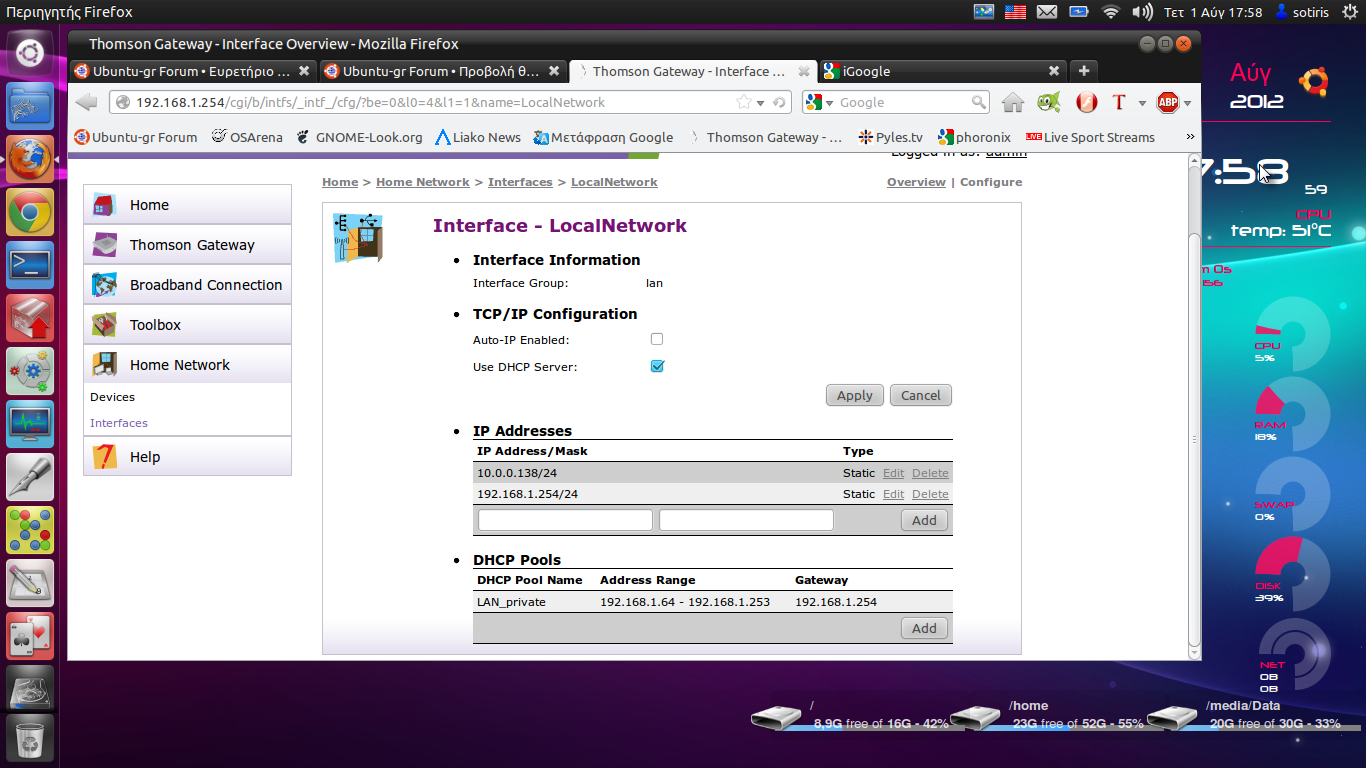Open the Adblock Plus dropdown arrow

[1188, 103]
